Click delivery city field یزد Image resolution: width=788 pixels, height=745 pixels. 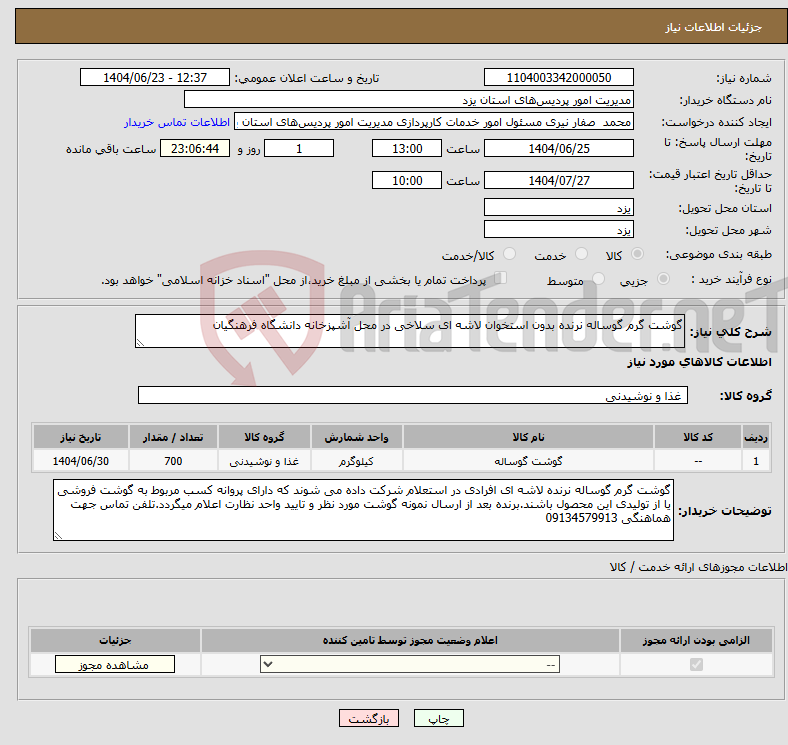pyautogui.click(x=558, y=230)
